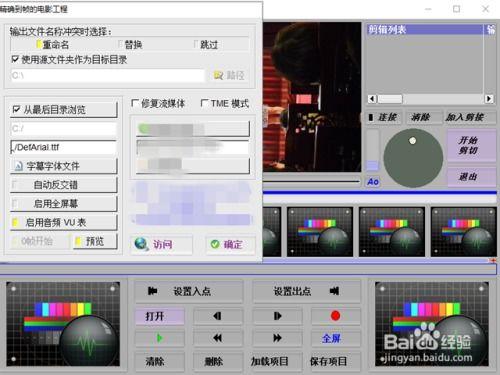Click the 打开 open button
500x375 pixels.
click(x=160, y=316)
